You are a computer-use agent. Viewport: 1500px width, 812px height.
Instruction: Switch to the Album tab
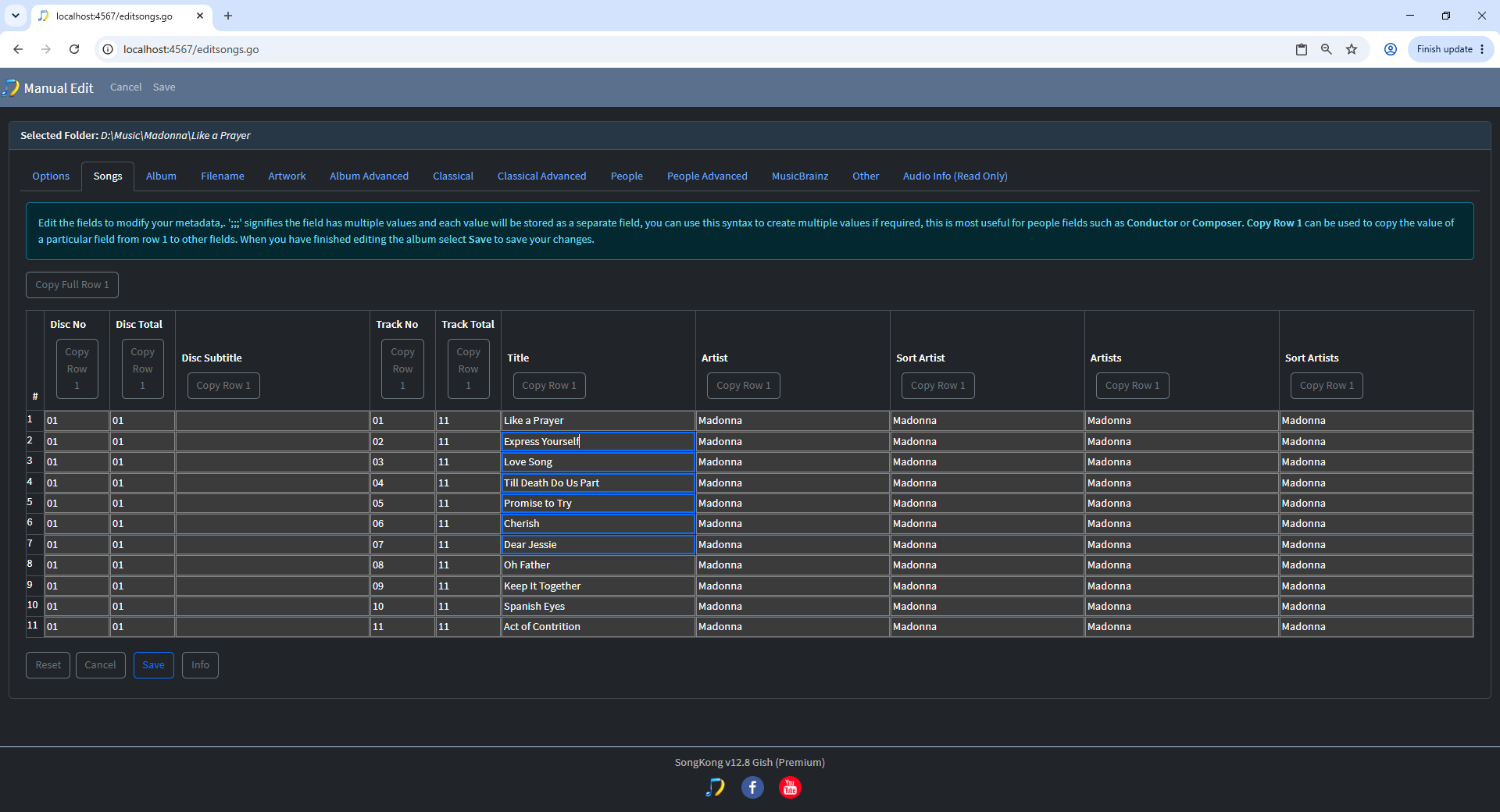(x=161, y=176)
